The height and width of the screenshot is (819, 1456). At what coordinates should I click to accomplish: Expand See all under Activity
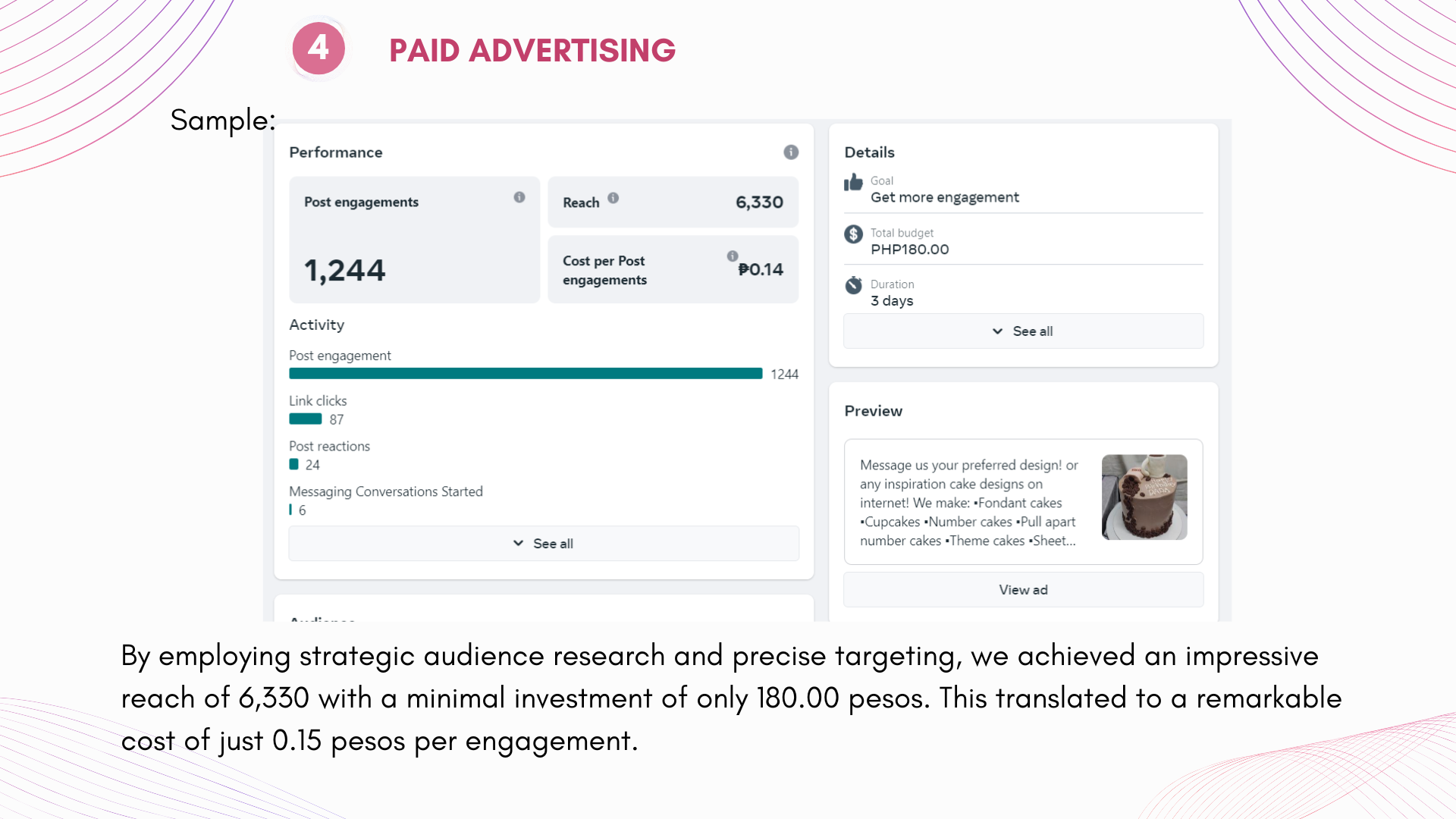click(x=544, y=544)
